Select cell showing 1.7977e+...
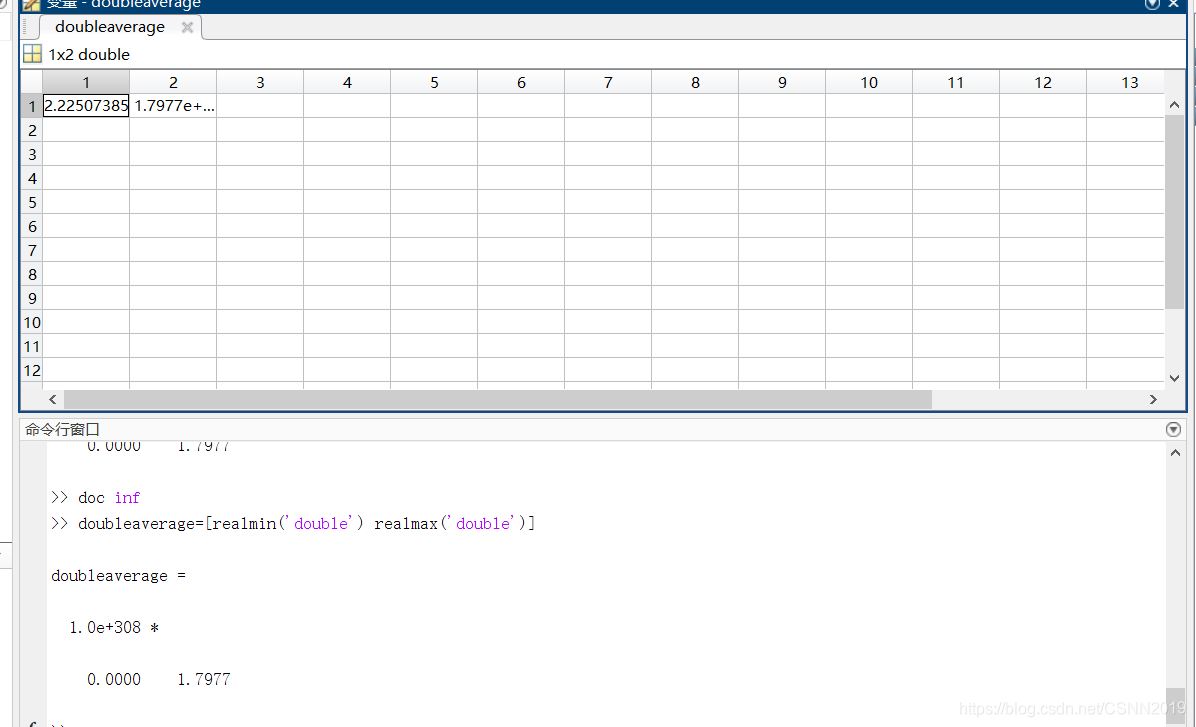 pyautogui.click(x=173, y=105)
